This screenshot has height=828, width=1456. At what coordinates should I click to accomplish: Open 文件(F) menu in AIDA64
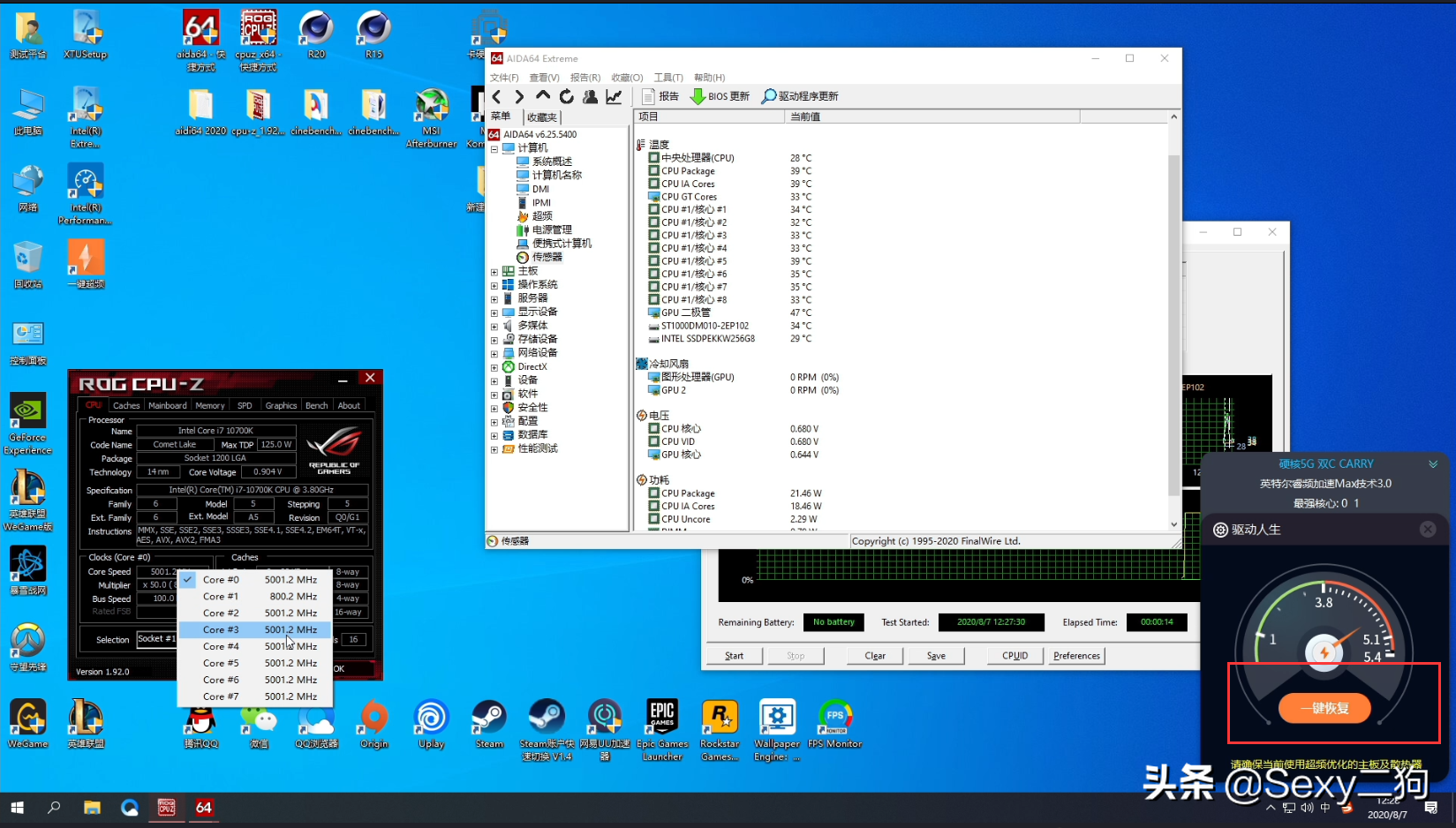pyautogui.click(x=504, y=78)
